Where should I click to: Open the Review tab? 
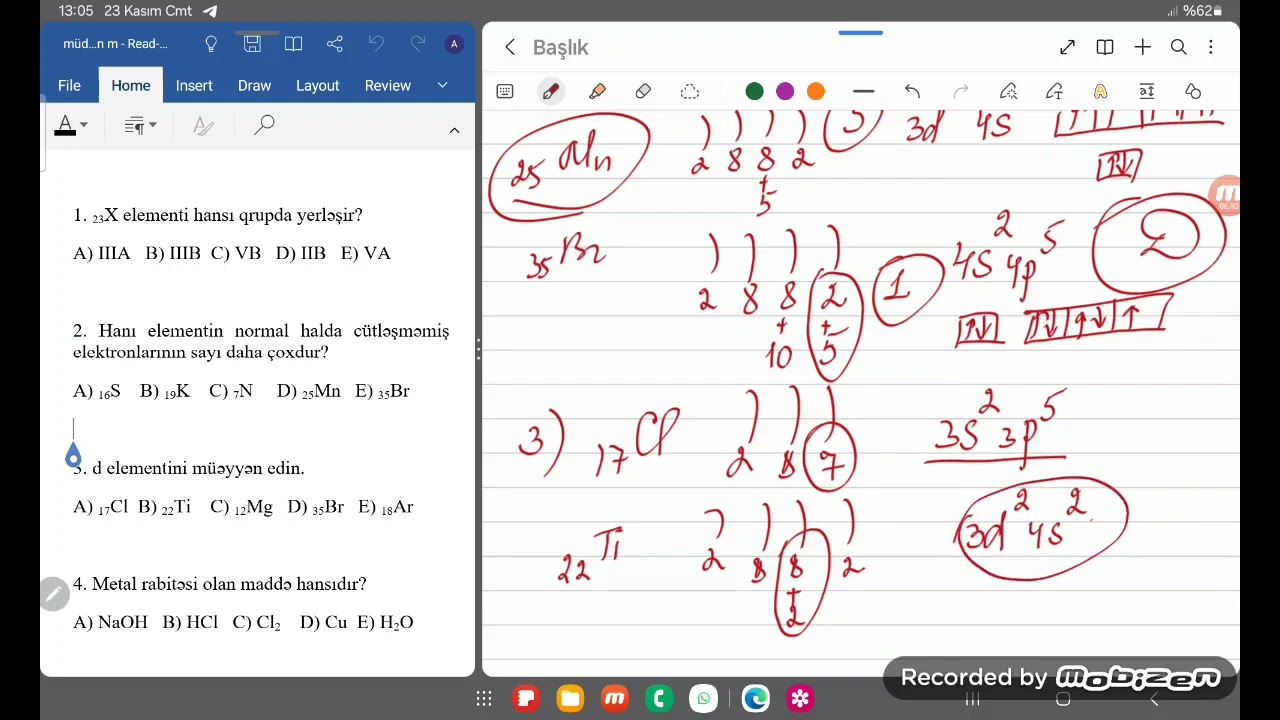point(387,86)
